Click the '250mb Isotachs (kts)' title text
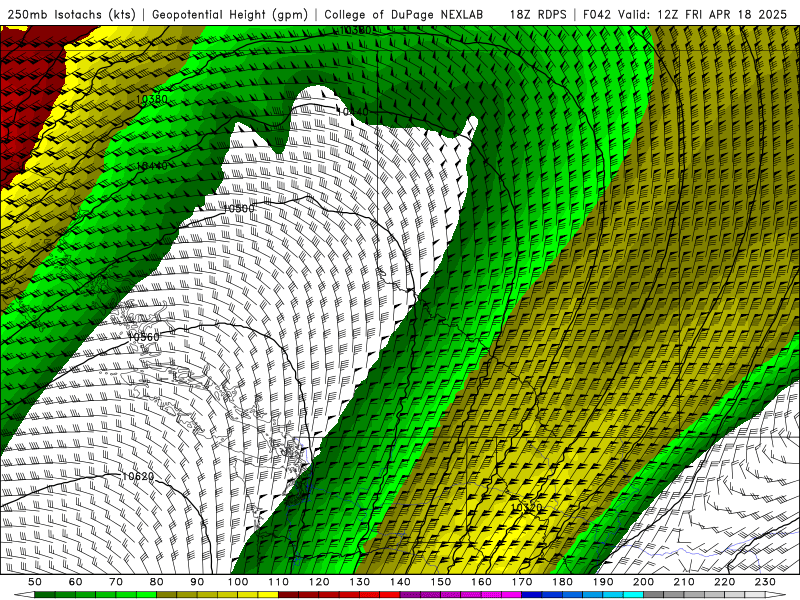800x600 pixels. click(71, 14)
